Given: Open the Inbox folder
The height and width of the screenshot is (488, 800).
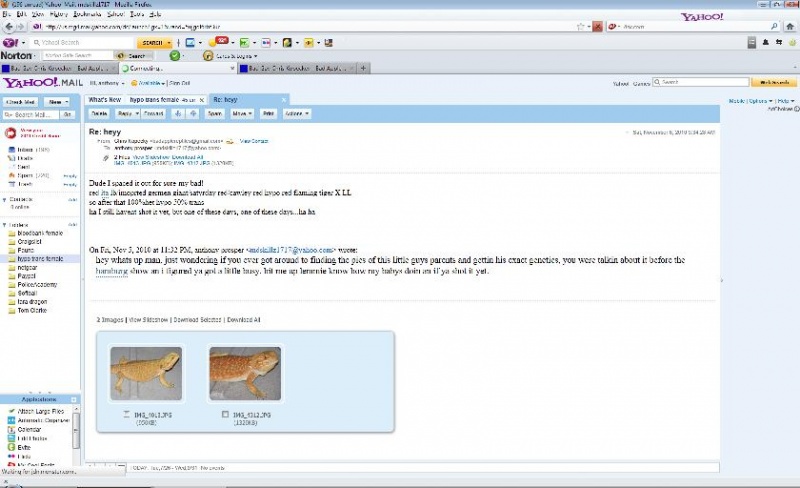Looking at the screenshot, I should (24, 150).
